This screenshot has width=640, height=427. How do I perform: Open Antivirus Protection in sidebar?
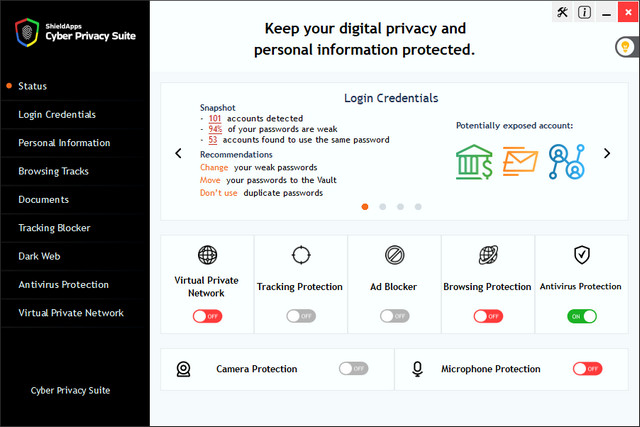75,285
